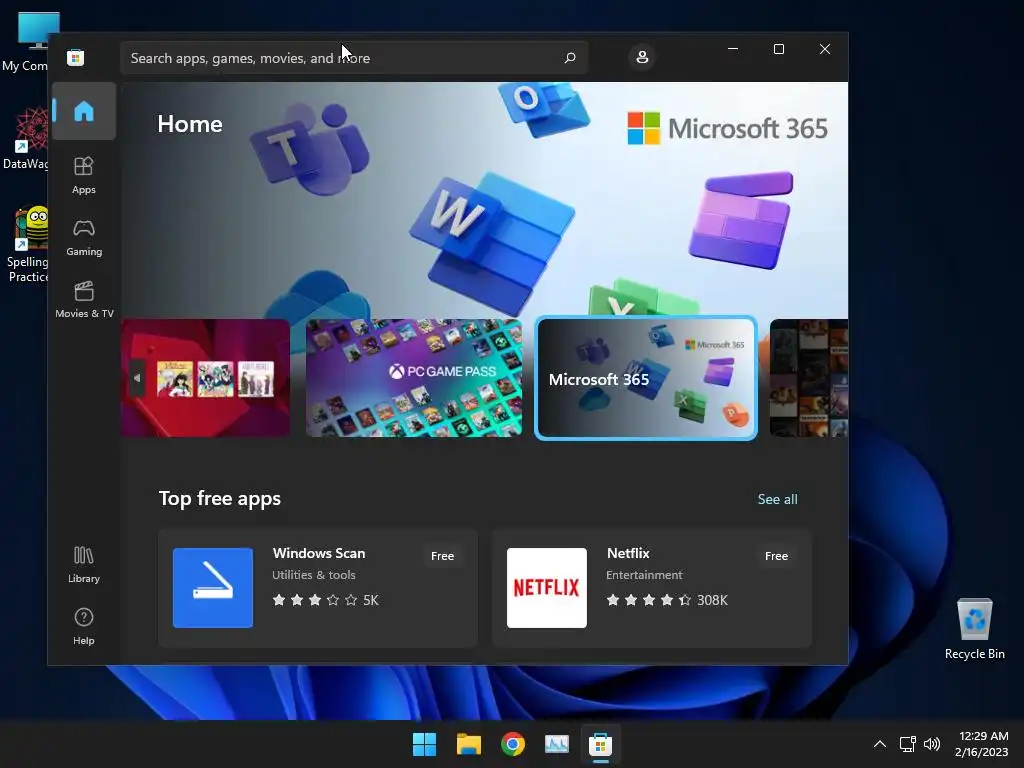Minimize the Microsoft Store window
Screen dimensions: 1024x768
click(x=733, y=49)
